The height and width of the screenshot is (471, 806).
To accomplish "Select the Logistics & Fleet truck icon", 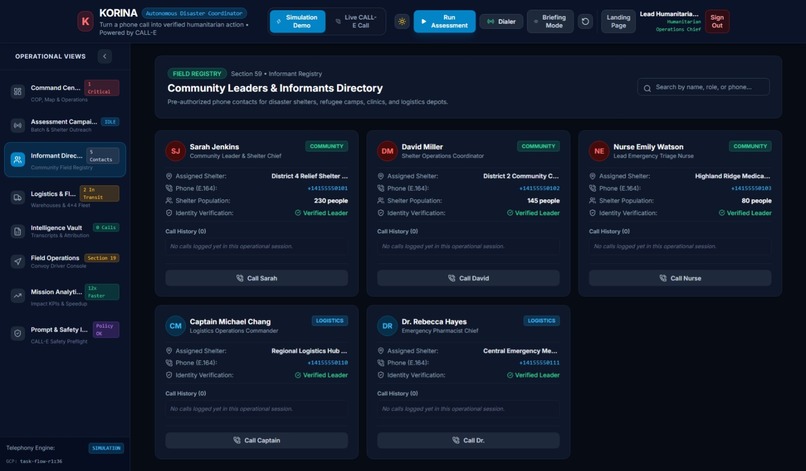I will [x=18, y=197].
